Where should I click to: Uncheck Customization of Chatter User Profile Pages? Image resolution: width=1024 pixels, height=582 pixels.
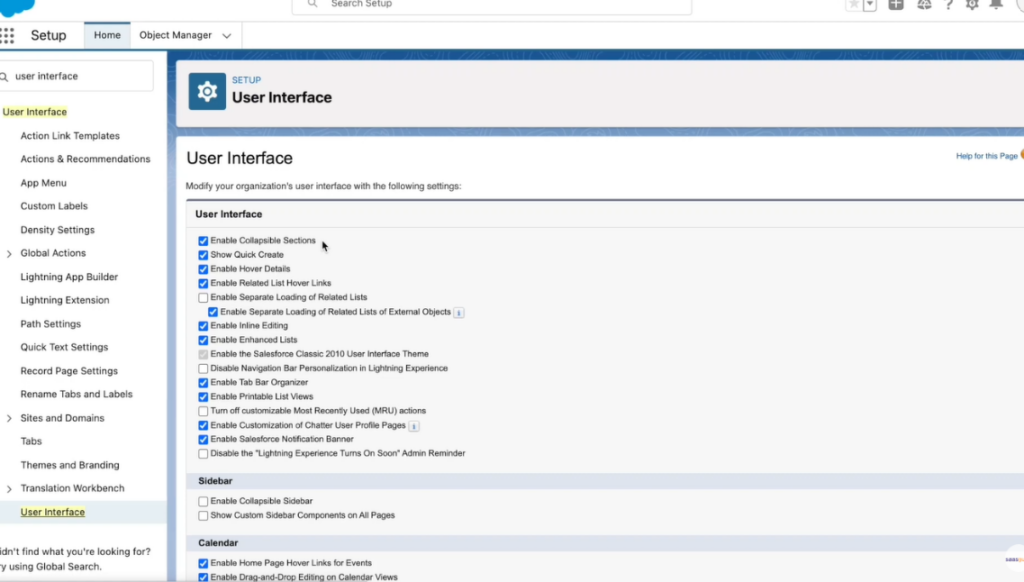[x=203, y=426]
